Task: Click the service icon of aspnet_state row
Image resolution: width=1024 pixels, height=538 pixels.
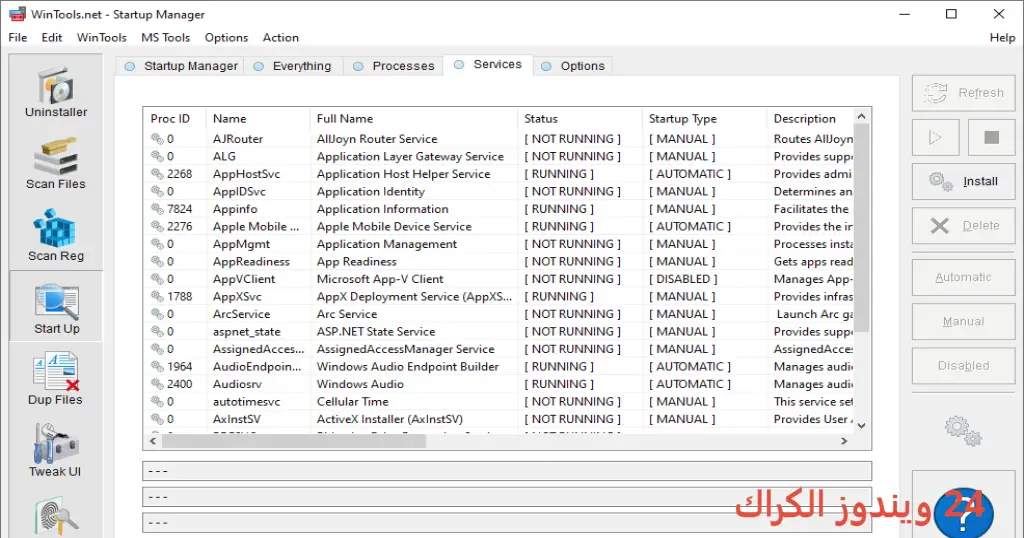Action: point(157,332)
